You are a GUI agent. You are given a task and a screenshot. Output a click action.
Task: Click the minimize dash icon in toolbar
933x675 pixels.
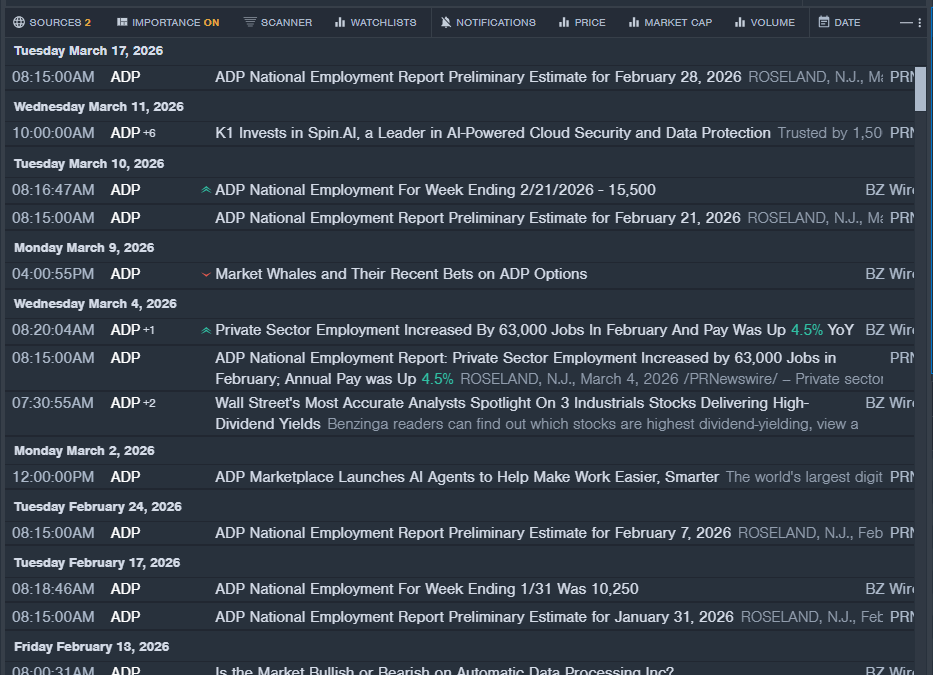[x=906, y=22]
